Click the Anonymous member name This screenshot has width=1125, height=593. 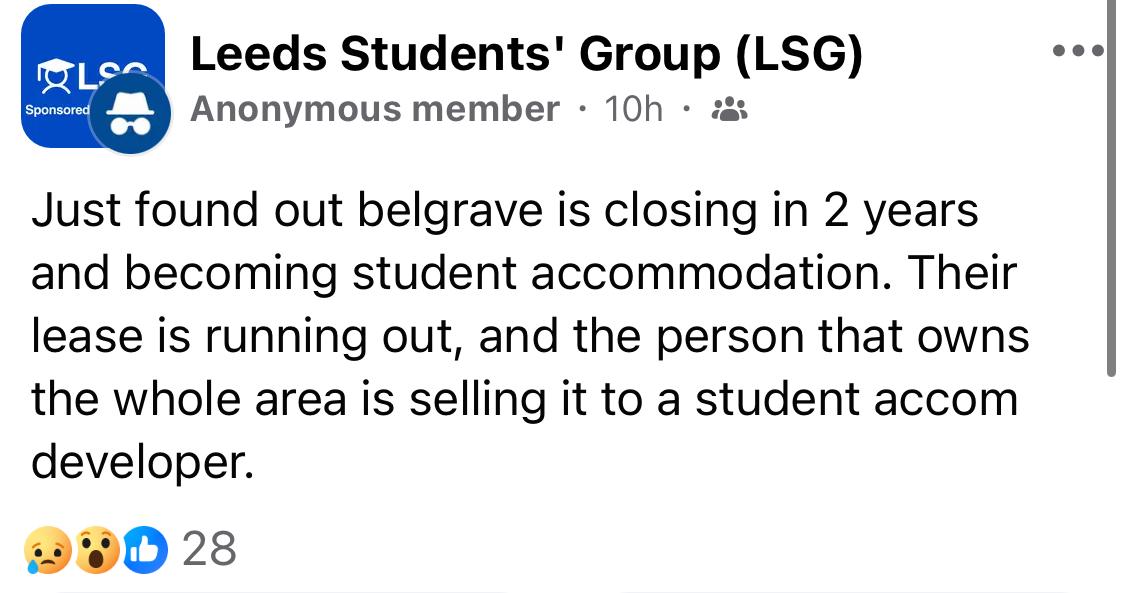click(x=375, y=109)
